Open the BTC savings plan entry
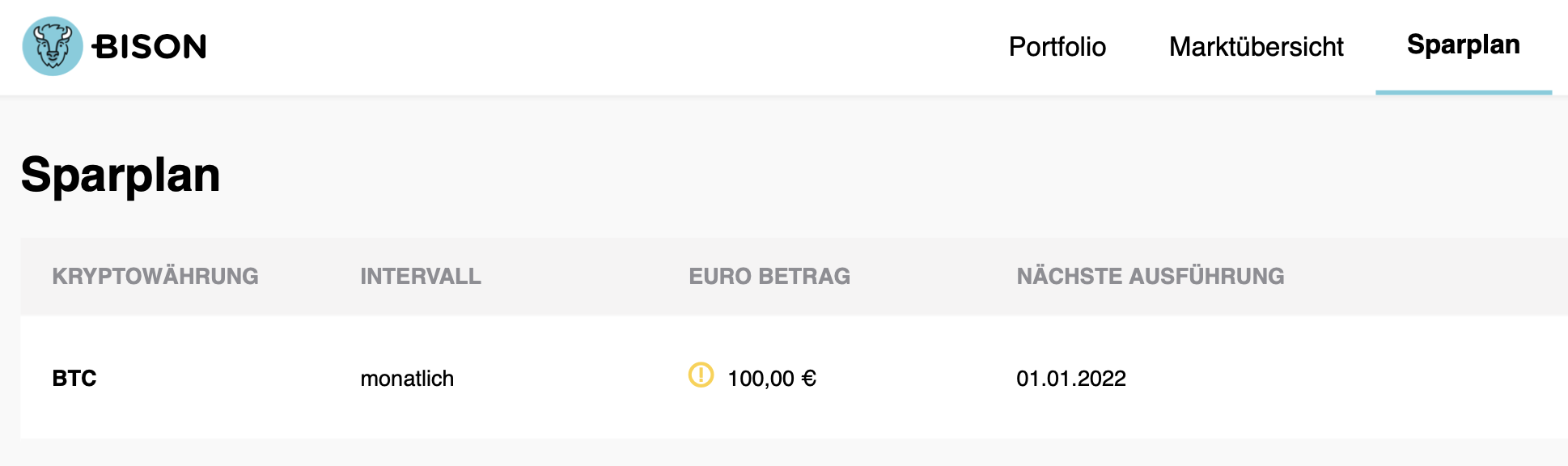The image size is (1568, 466). coord(74,379)
